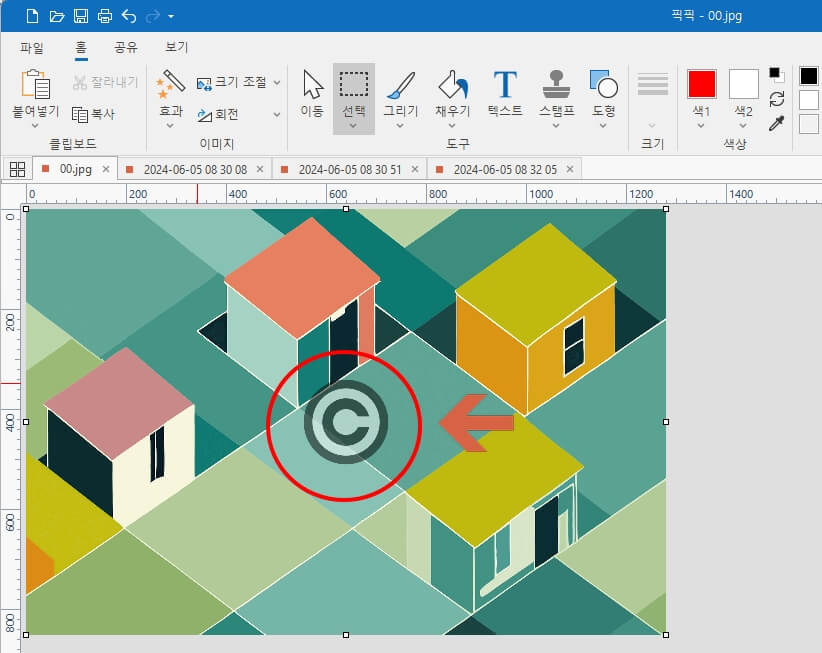
Task: Click the Print icon
Action: pyautogui.click(x=105, y=16)
